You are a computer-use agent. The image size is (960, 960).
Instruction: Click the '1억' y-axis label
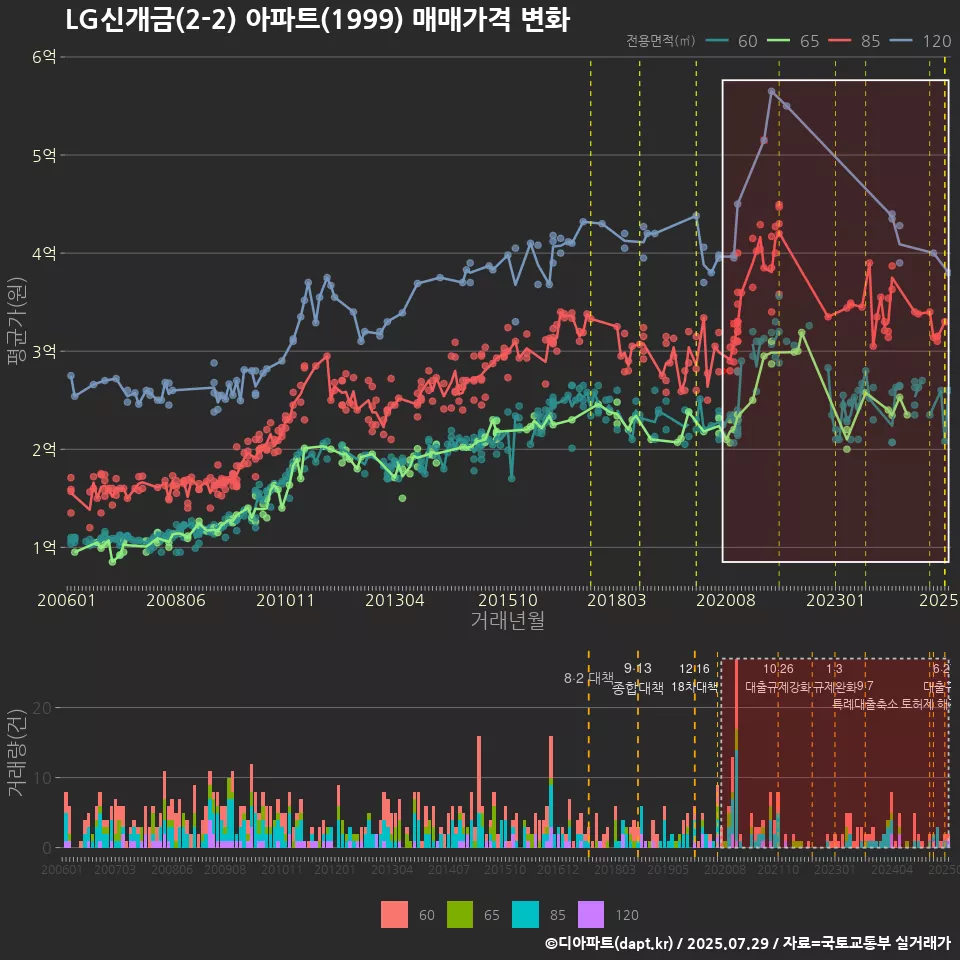click(x=44, y=547)
